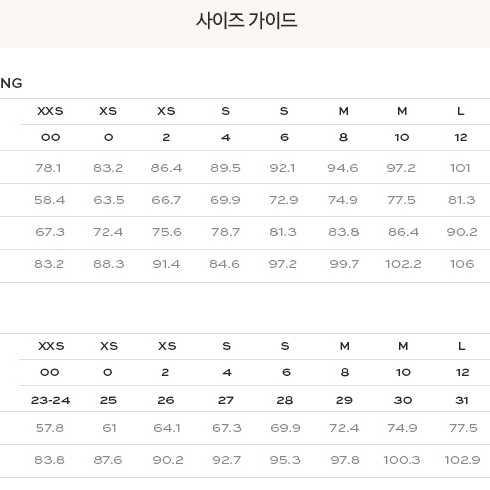Select the 102.9 value cell
Image resolution: width=490 pixels, height=490 pixels.
pos(462,460)
